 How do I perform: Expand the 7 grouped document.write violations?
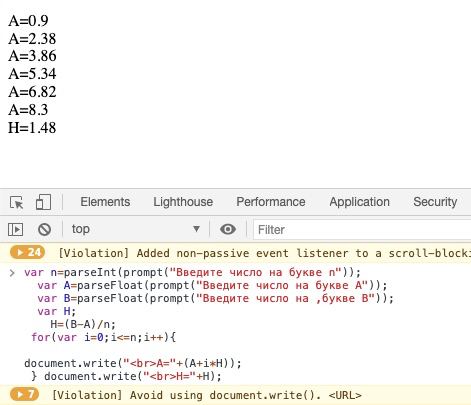coord(24,395)
